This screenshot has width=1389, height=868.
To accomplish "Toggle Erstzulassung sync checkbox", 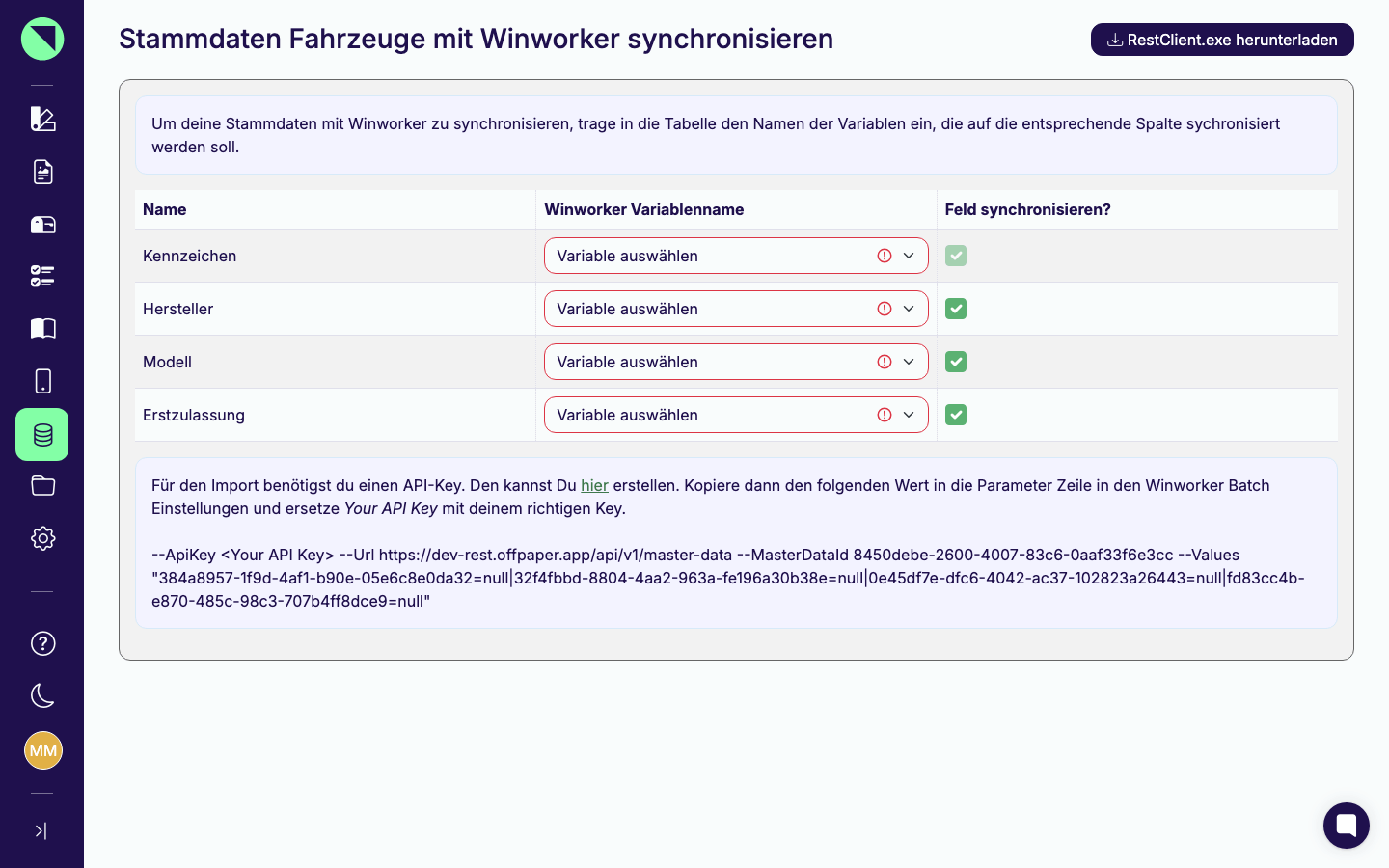I will tap(956, 415).
